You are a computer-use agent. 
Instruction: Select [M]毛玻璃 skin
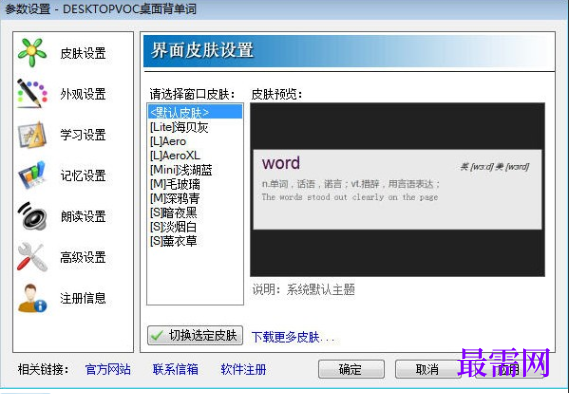(195, 184)
